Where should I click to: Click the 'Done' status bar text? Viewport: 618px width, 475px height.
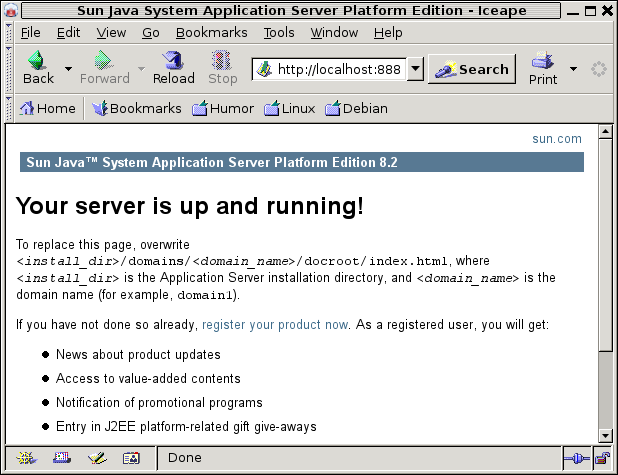click(184, 458)
